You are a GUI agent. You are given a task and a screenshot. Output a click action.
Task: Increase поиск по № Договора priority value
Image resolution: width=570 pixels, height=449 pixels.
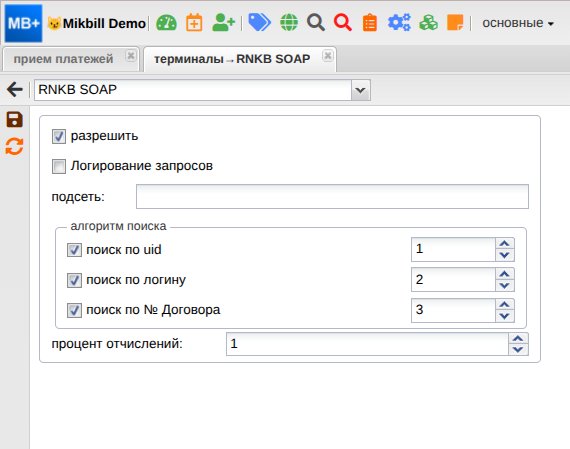coord(505,304)
